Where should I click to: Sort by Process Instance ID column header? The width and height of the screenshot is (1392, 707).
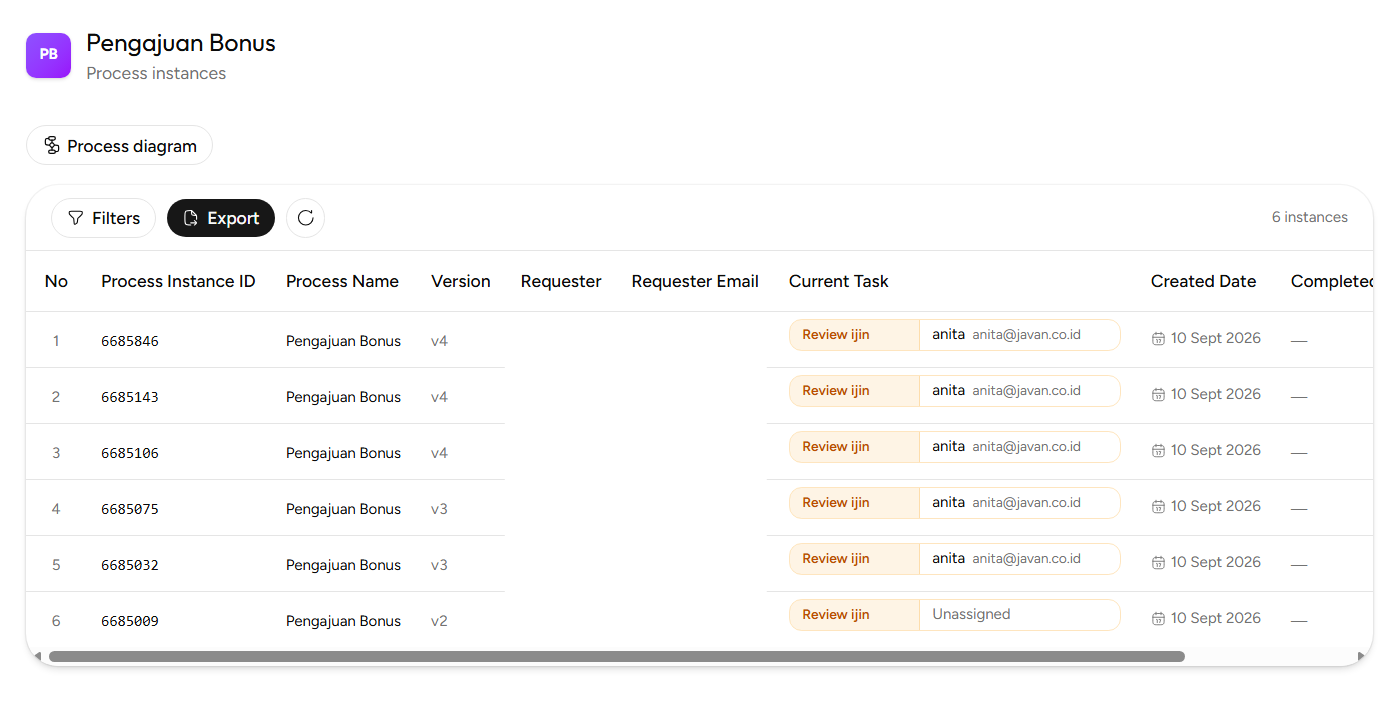(178, 281)
